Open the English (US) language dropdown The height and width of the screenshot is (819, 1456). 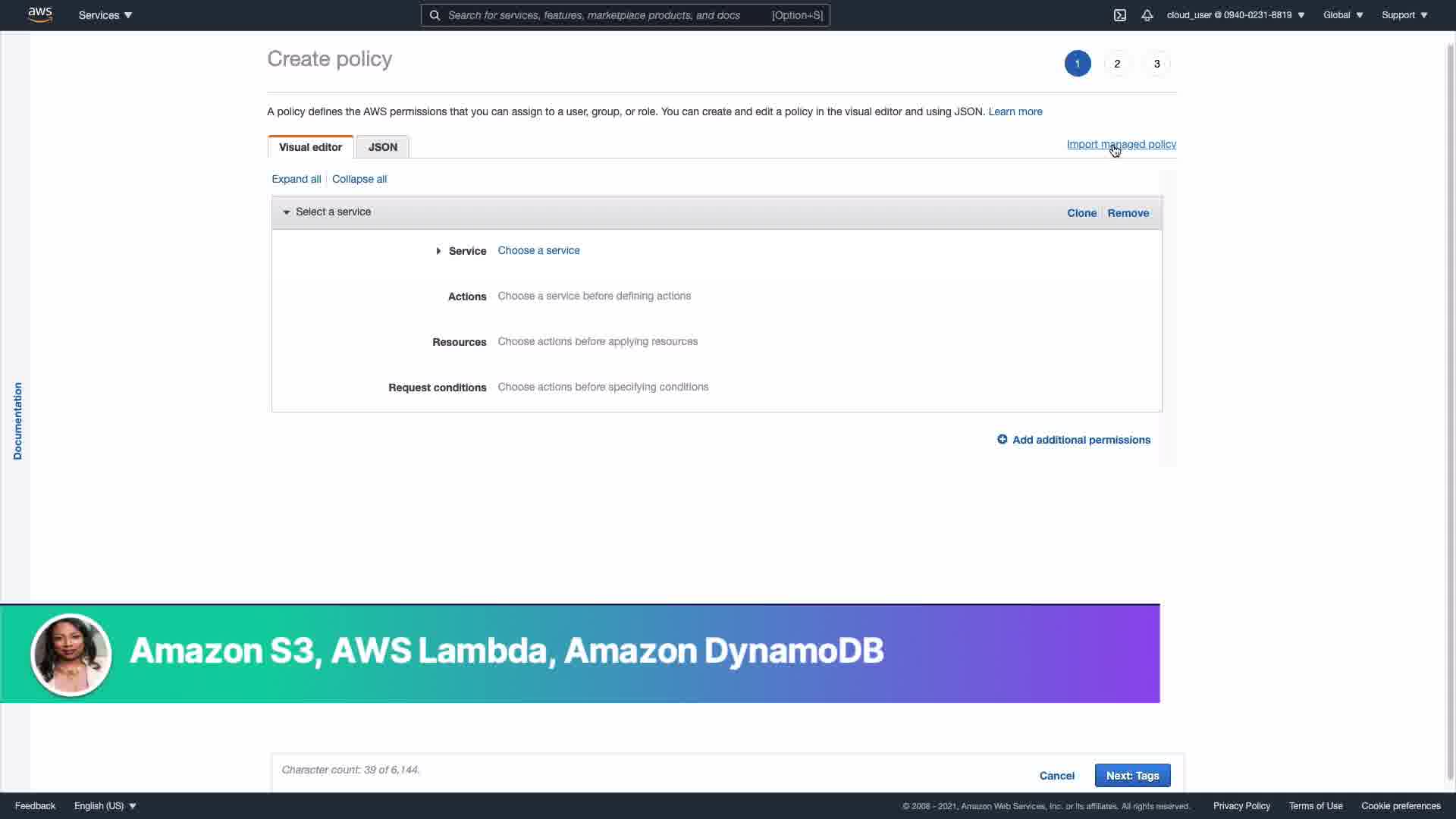105,805
